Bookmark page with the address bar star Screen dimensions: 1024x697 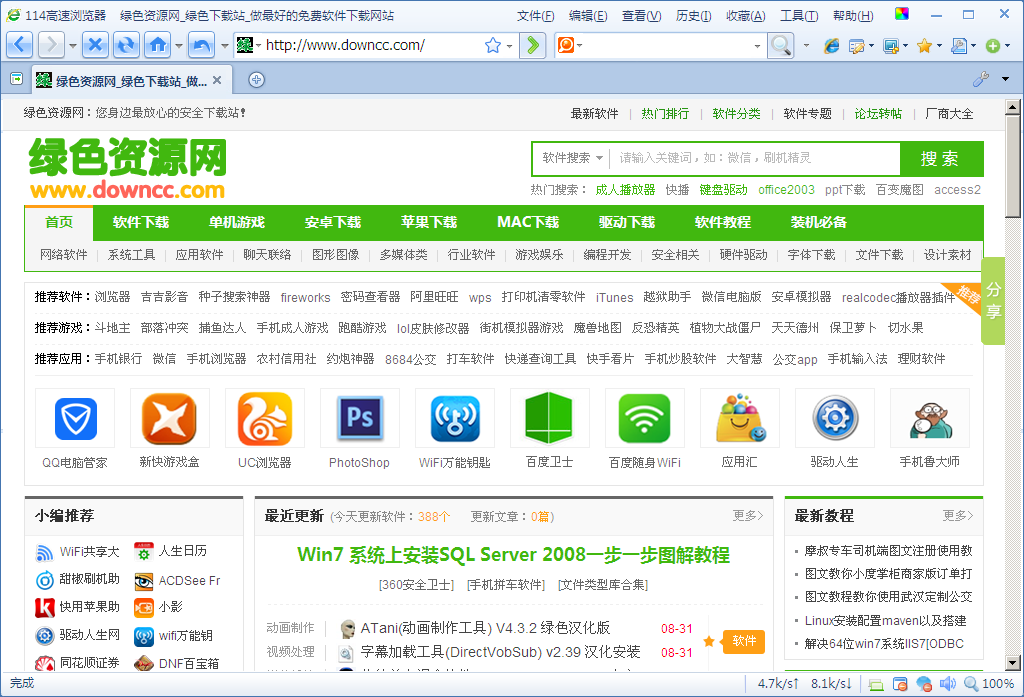[492, 45]
